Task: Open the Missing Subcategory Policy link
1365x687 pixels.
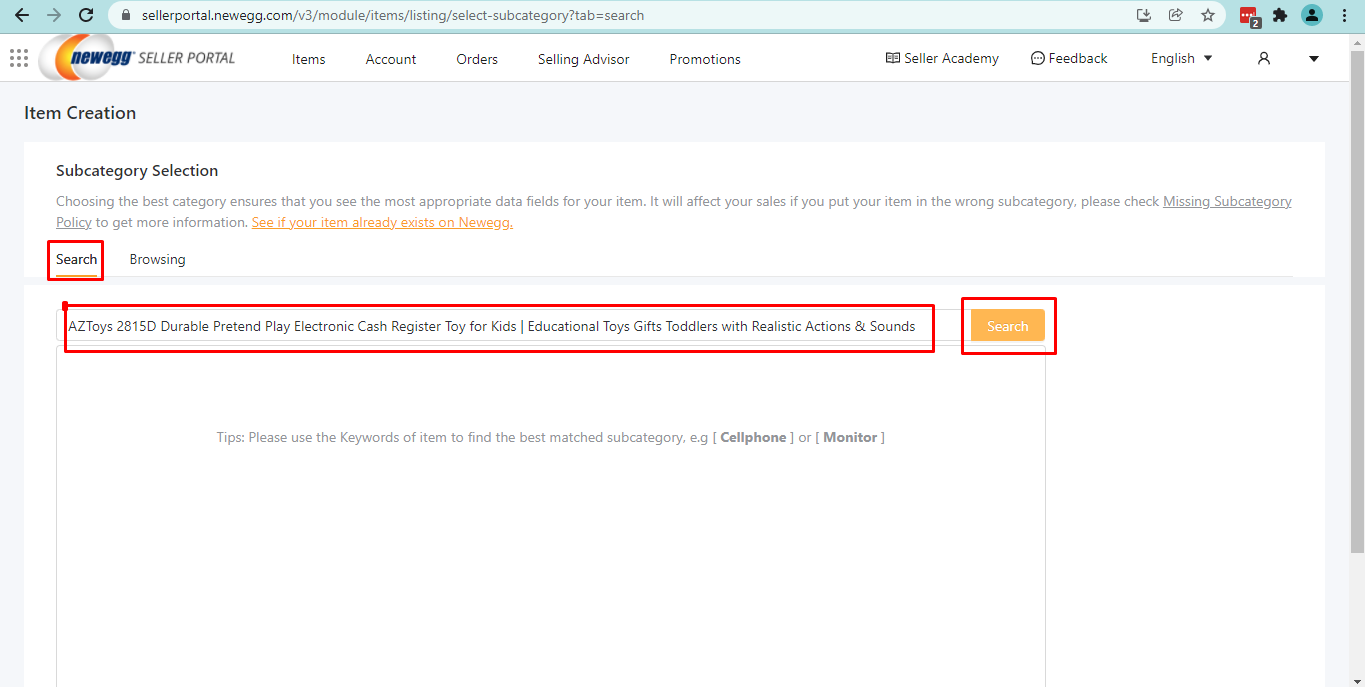Action: (1227, 201)
